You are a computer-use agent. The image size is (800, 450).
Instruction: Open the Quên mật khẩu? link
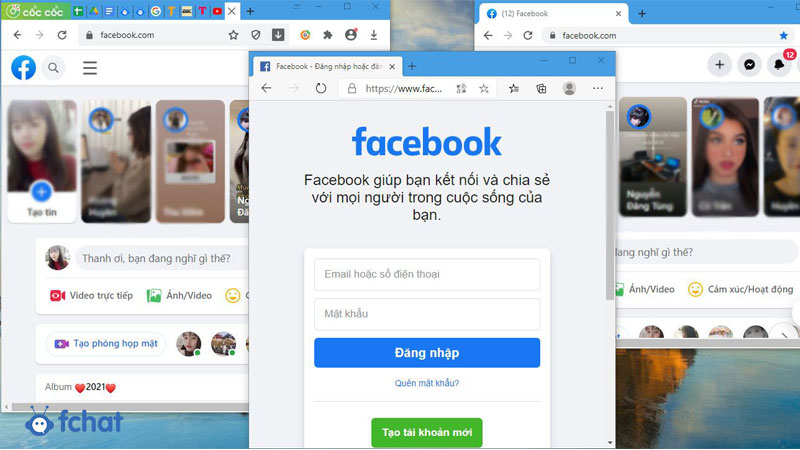427,383
